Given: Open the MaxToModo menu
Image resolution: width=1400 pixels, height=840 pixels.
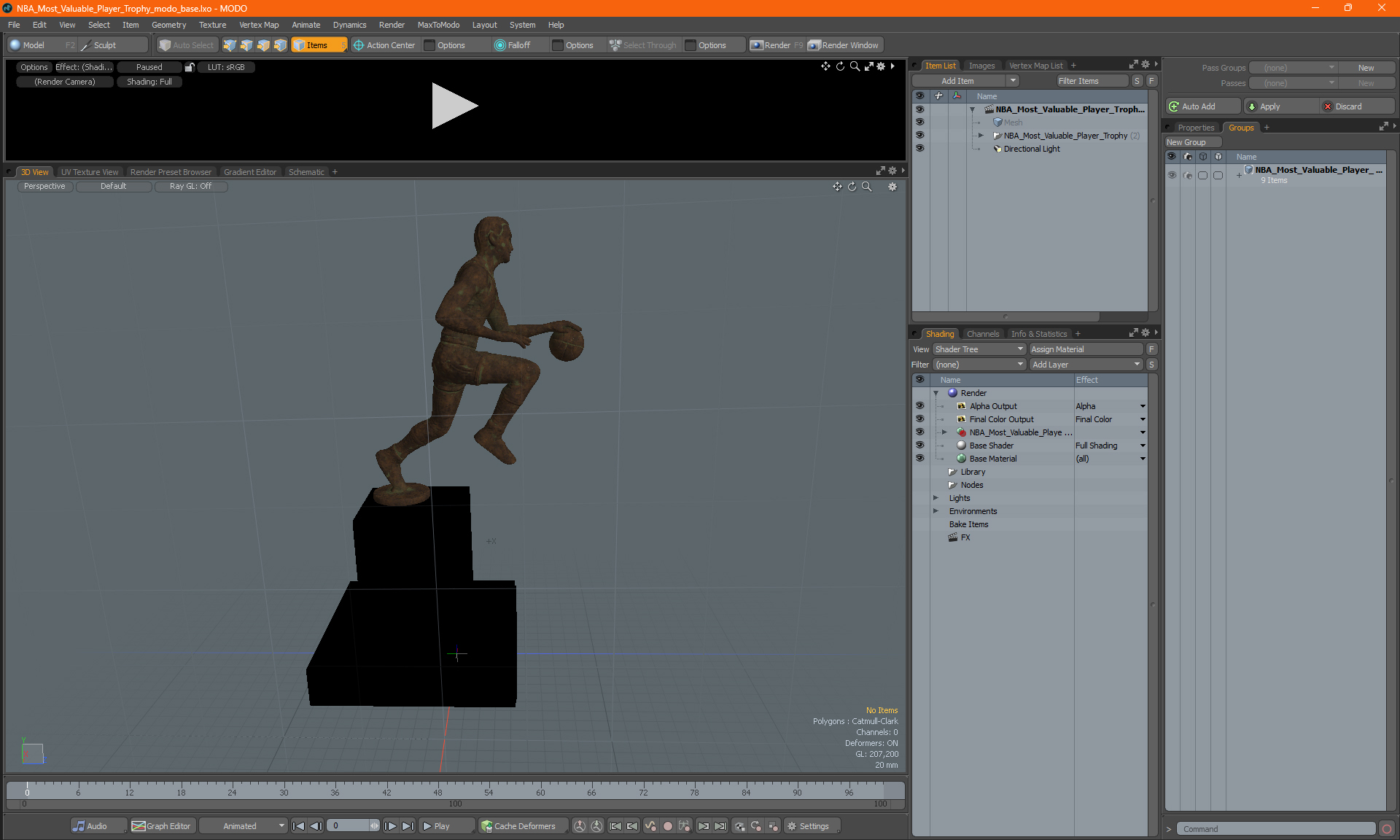Looking at the screenshot, I should coord(438,25).
